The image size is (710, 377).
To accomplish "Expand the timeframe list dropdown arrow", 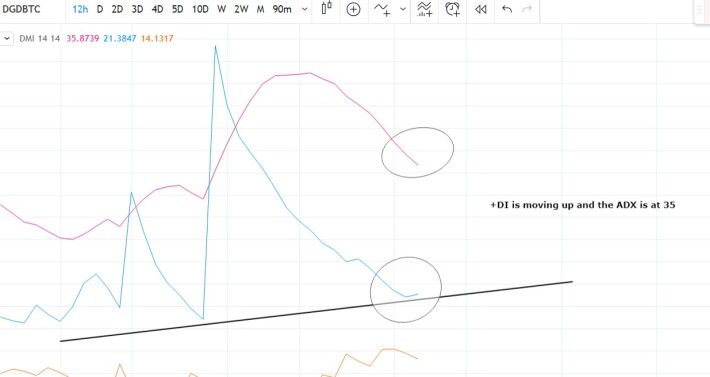I will pos(304,9).
